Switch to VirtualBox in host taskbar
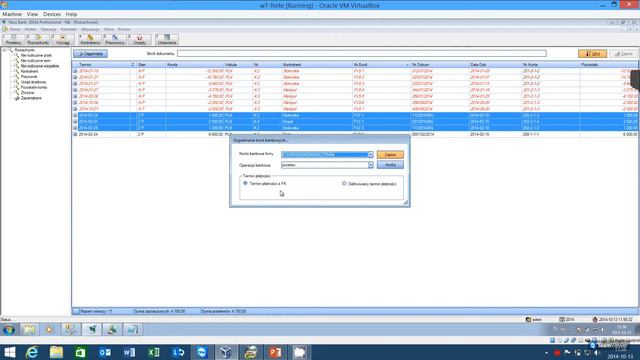The width and height of the screenshot is (640, 360). pos(226,352)
